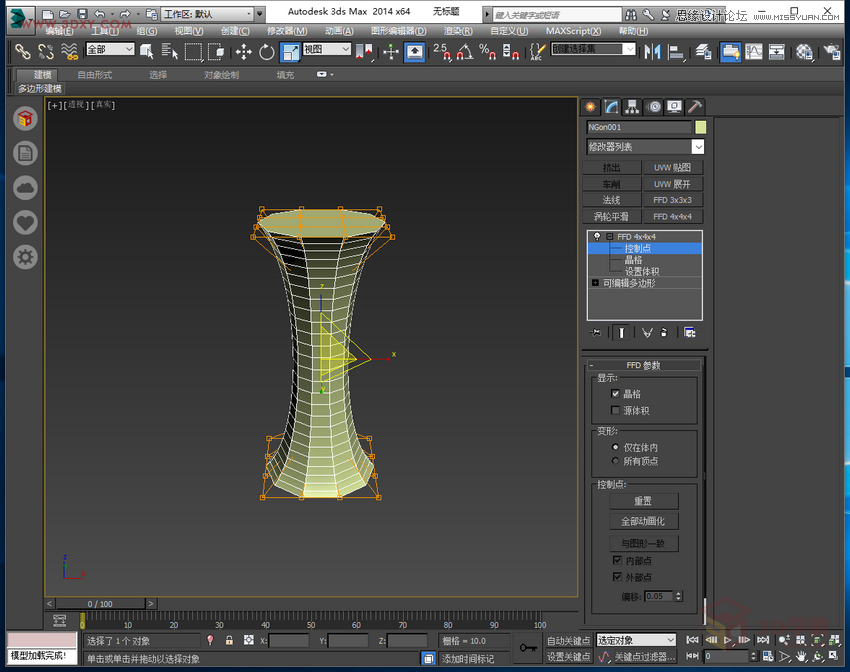This screenshot has width=850, height=672.
Task: Open the 渲染 menu
Action: pyautogui.click(x=457, y=31)
